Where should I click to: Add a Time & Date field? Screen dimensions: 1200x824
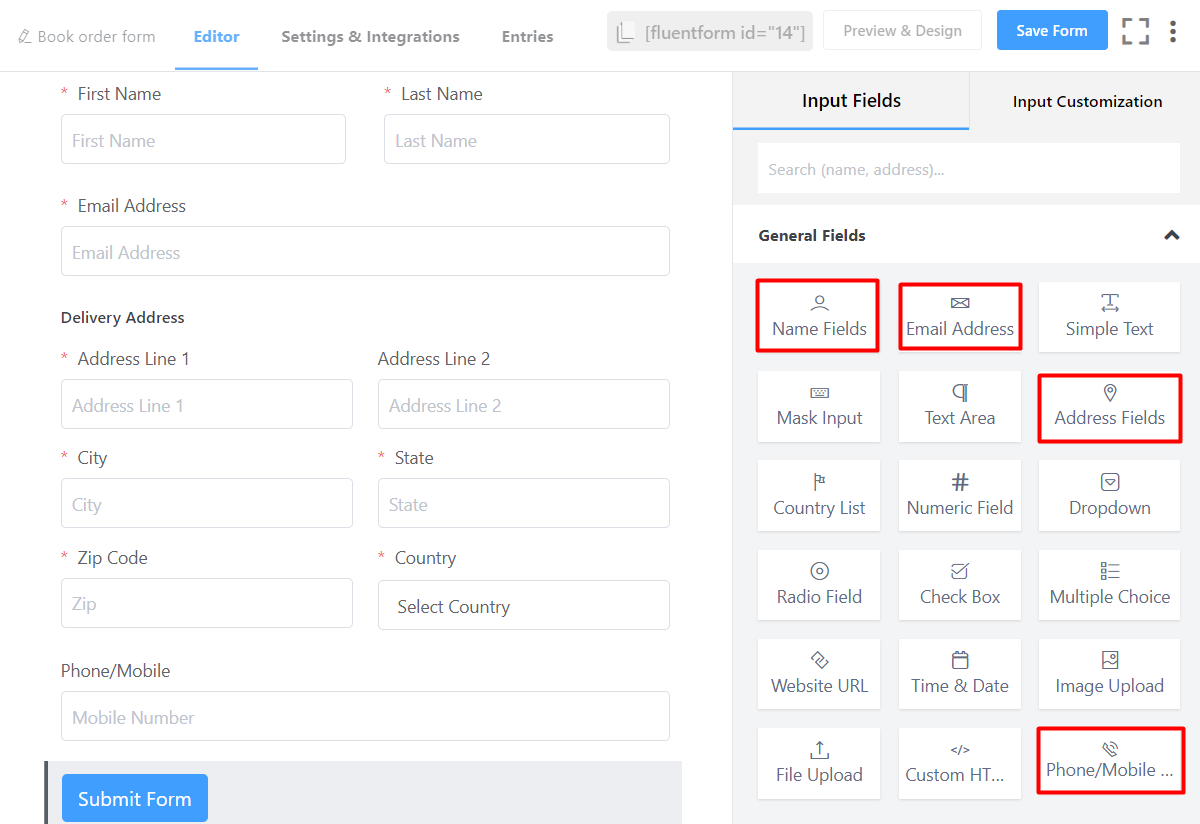coord(959,673)
